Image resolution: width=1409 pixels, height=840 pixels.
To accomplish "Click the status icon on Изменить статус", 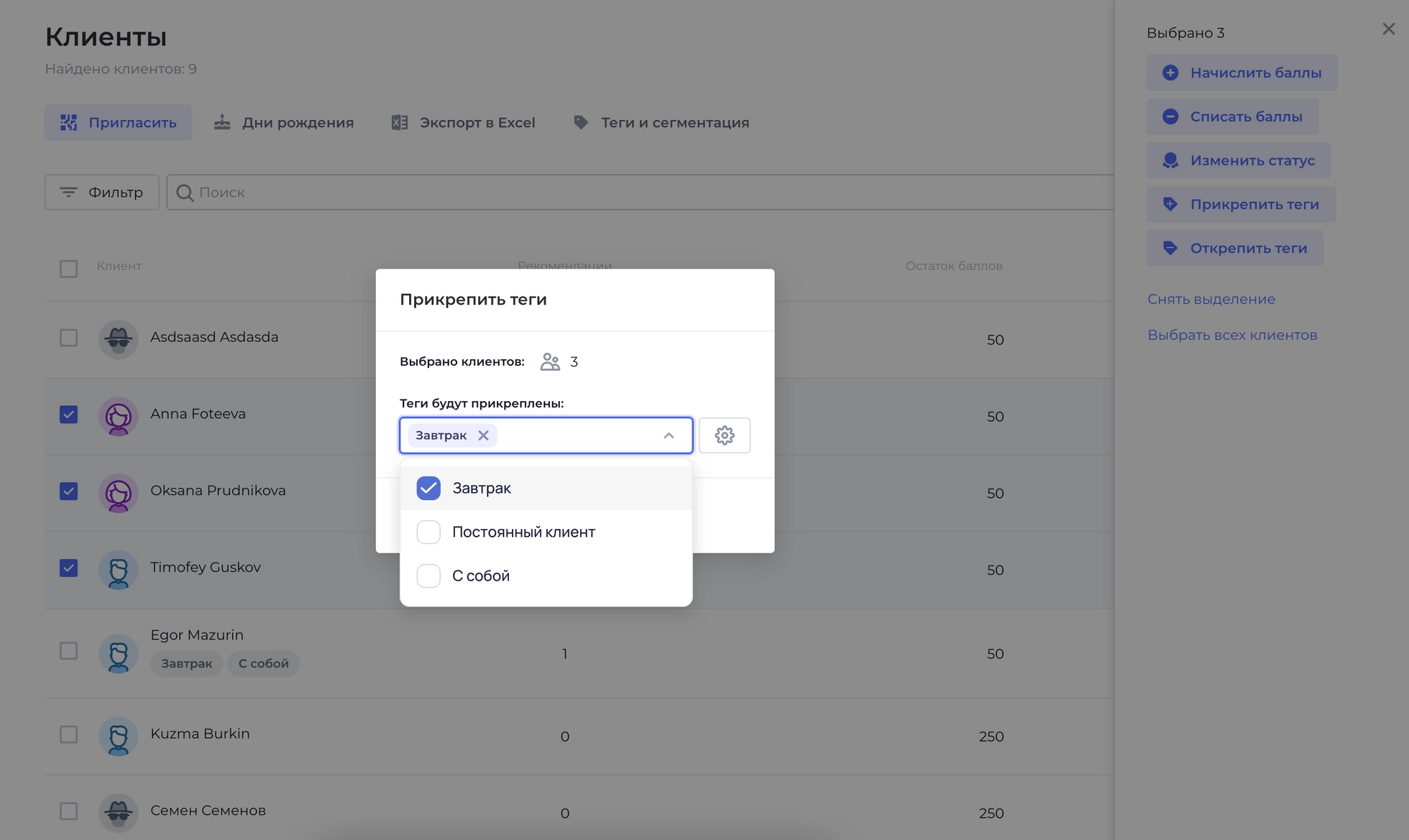I will point(1170,160).
